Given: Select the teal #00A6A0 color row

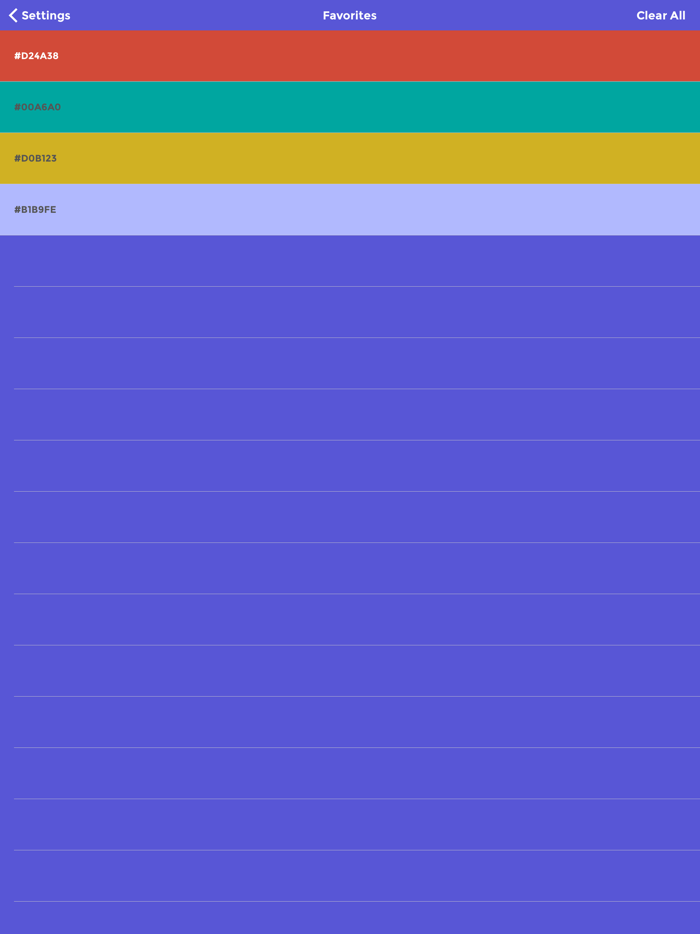Looking at the screenshot, I should (x=350, y=107).
